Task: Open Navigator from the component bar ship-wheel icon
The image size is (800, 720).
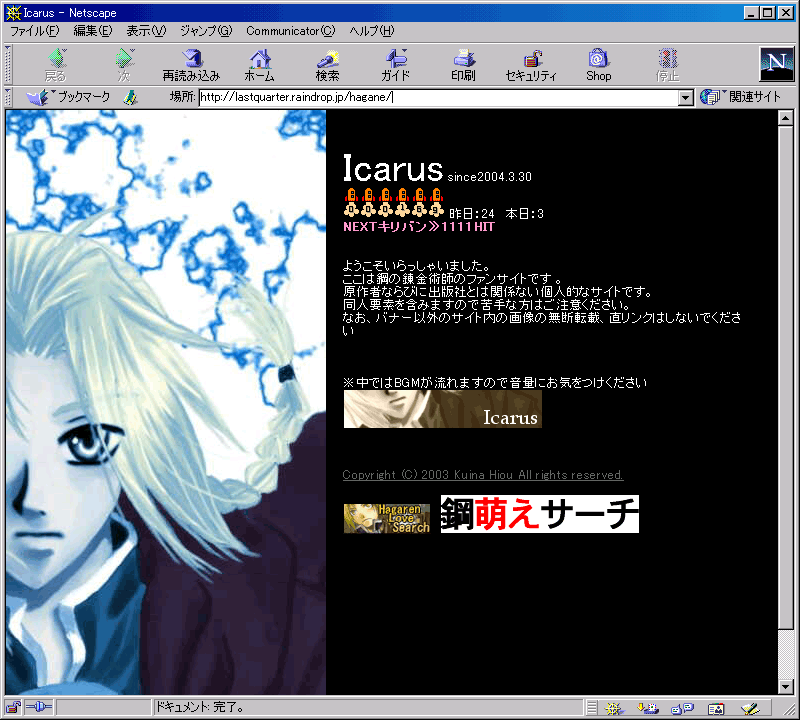Action: [614, 708]
